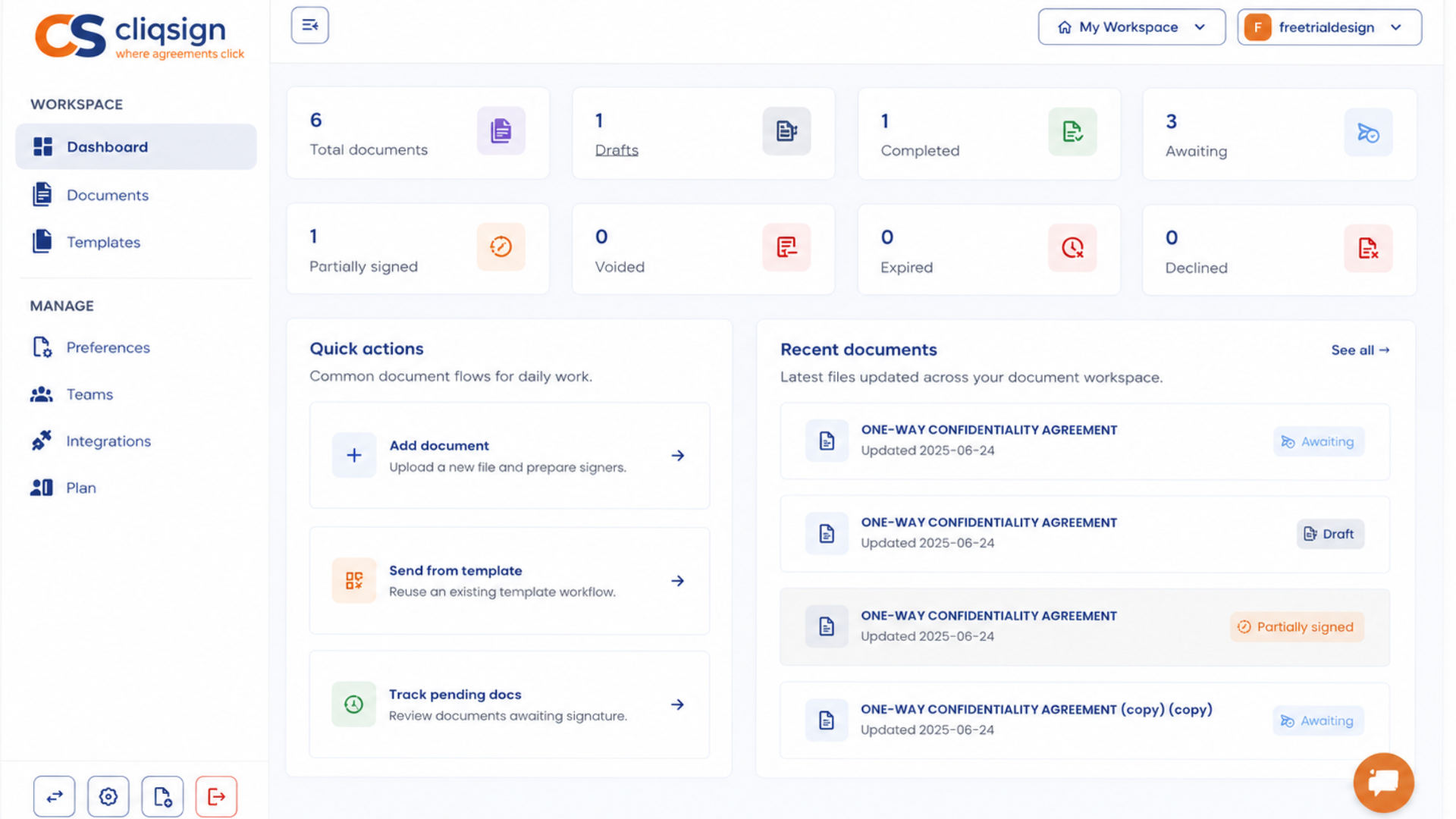The image size is (1456, 819).
Task: Click the Send from template quick action
Action: (510, 581)
